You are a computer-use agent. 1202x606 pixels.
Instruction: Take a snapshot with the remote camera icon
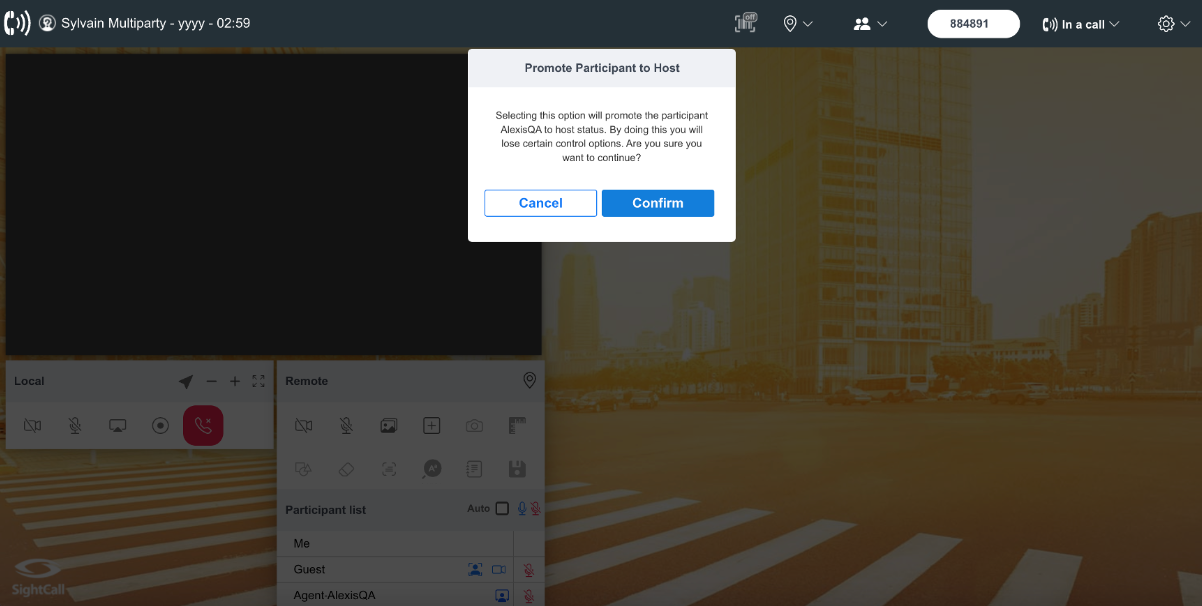(474, 426)
